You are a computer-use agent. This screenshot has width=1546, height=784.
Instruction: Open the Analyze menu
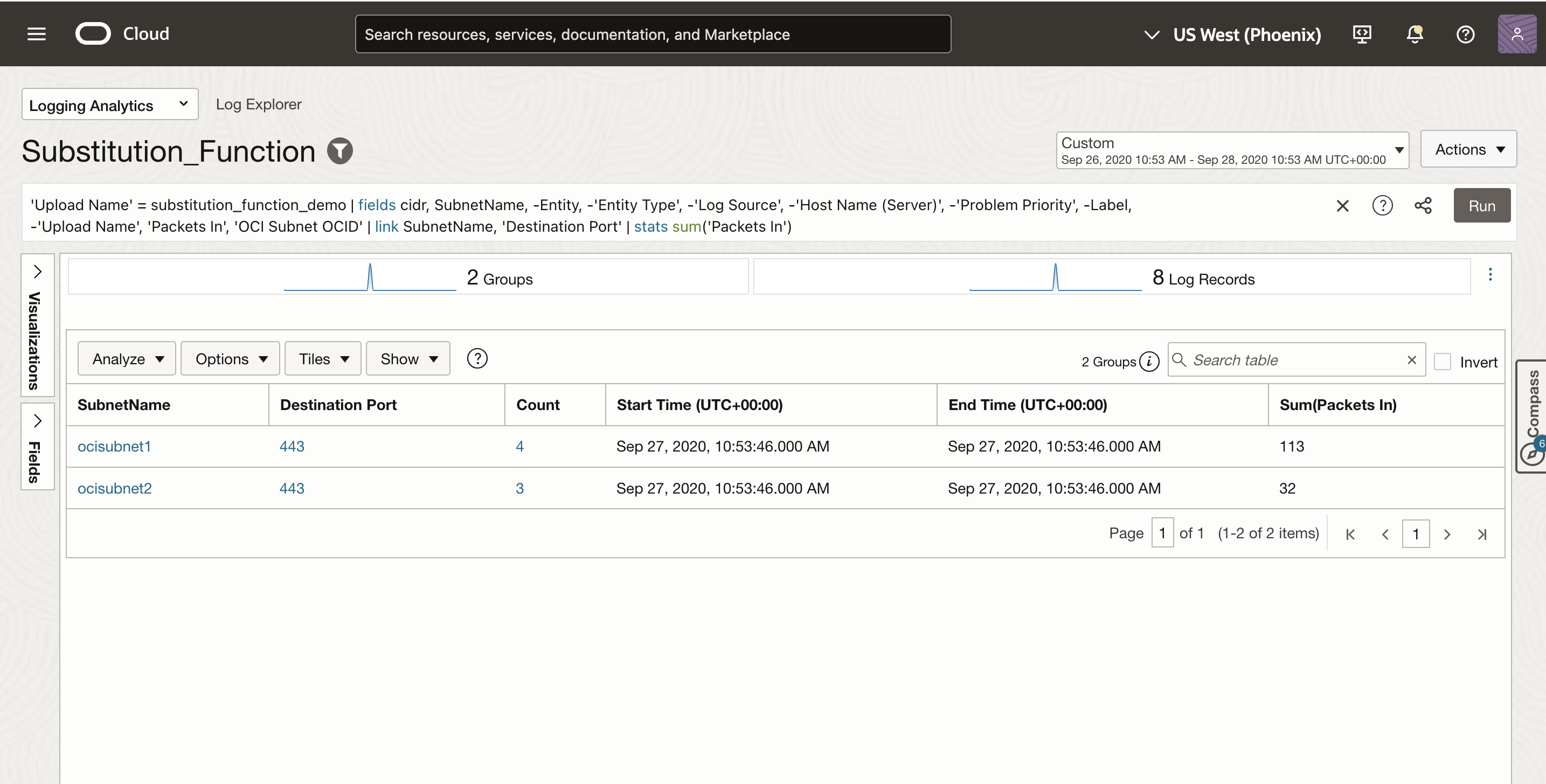click(x=127, y=359)
